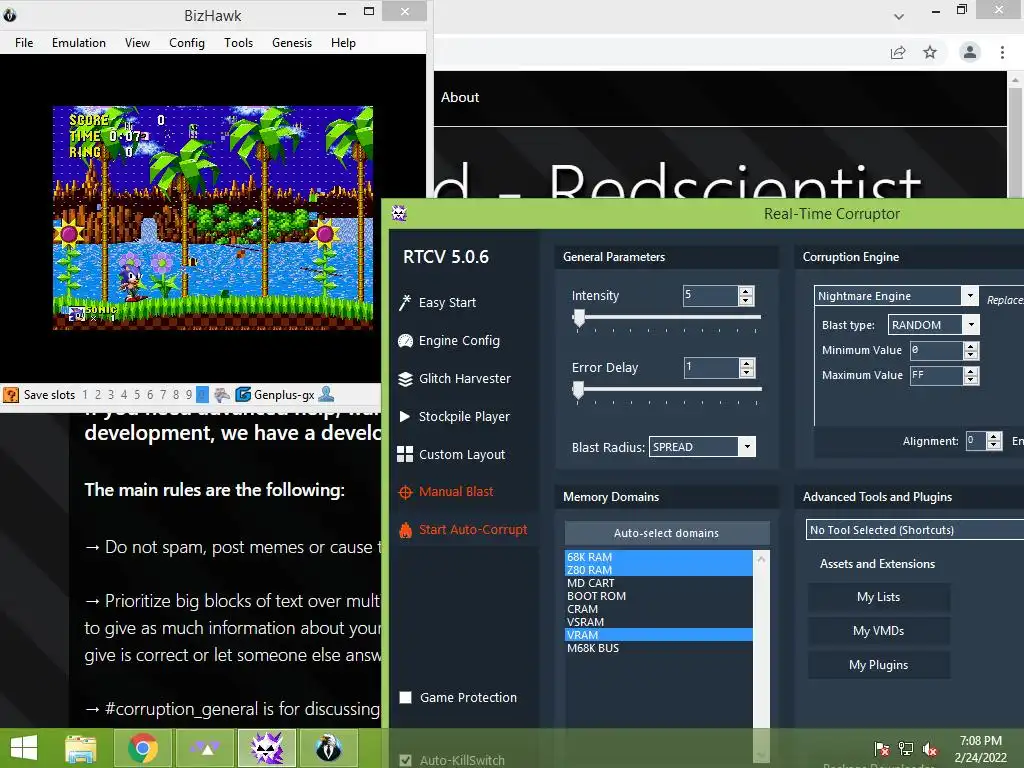
Task: Toggle Z80 RAM memory domain
Action: pos(658,570)
